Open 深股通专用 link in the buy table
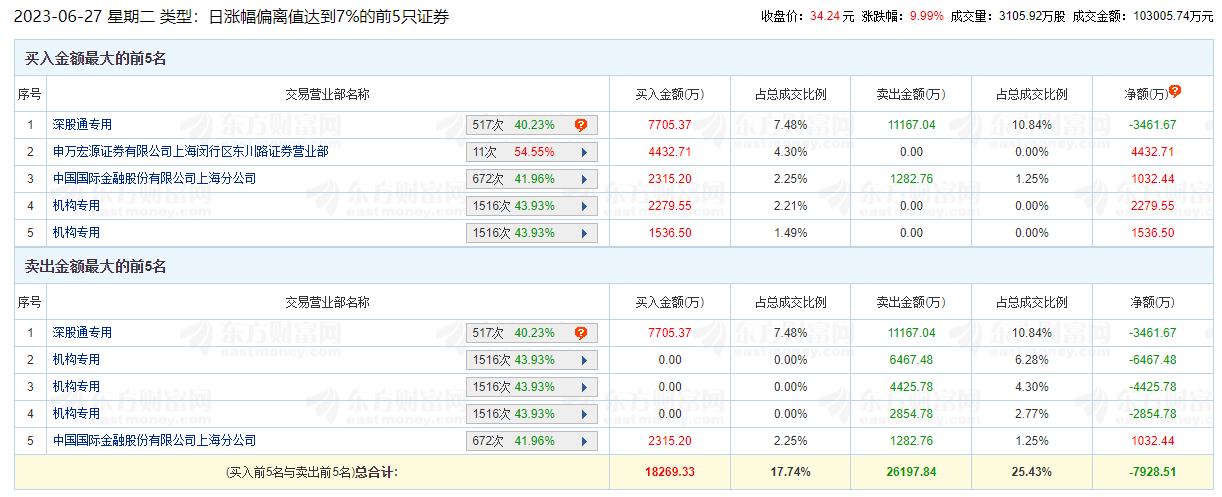Screen dimensions: 1222x497 tap(83, 125)
